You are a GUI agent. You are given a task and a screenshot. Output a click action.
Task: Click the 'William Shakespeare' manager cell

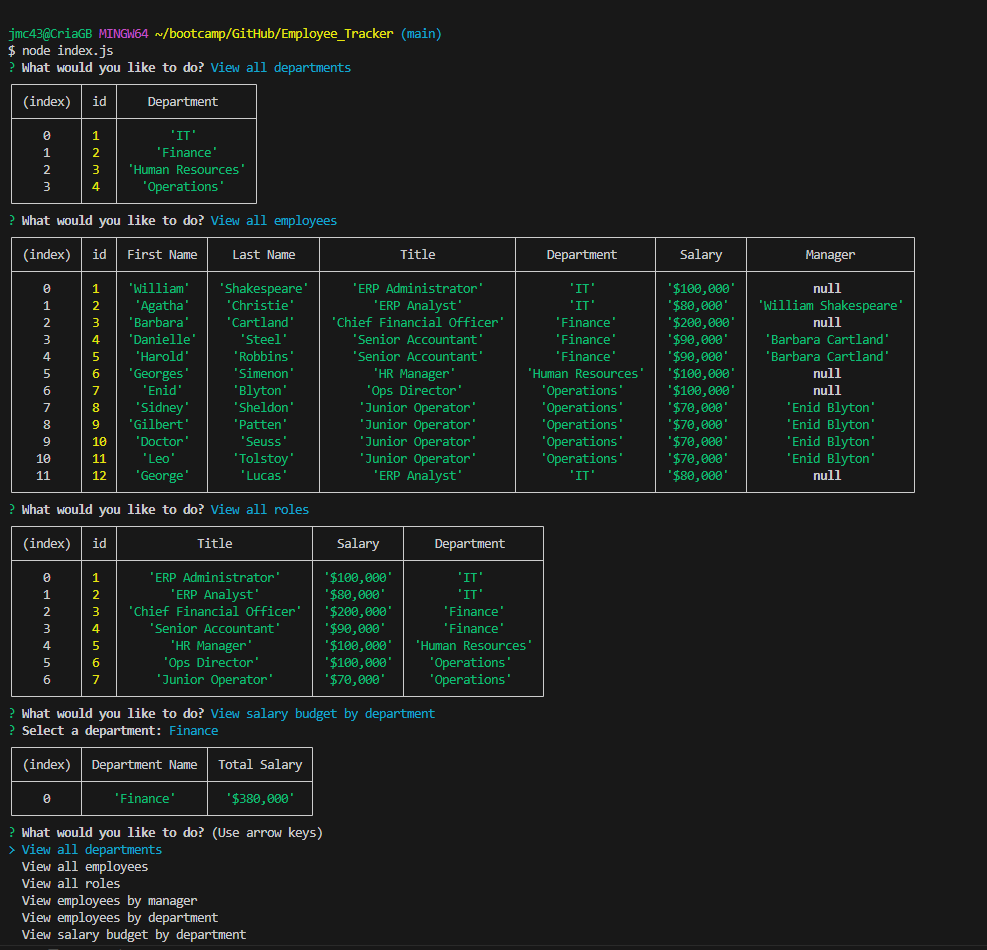click(830, 305)
